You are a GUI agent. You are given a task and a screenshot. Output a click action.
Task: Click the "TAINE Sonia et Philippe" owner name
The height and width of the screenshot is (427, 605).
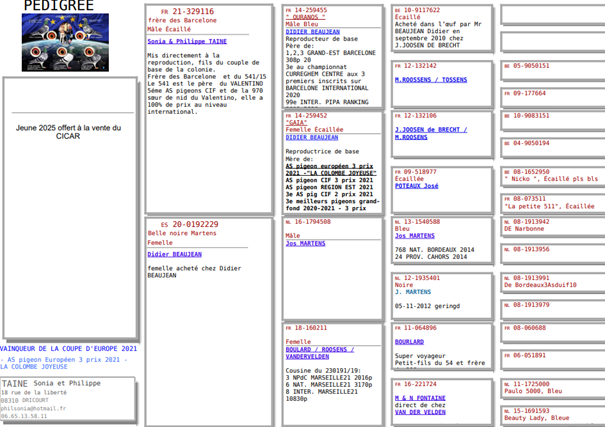51,383
